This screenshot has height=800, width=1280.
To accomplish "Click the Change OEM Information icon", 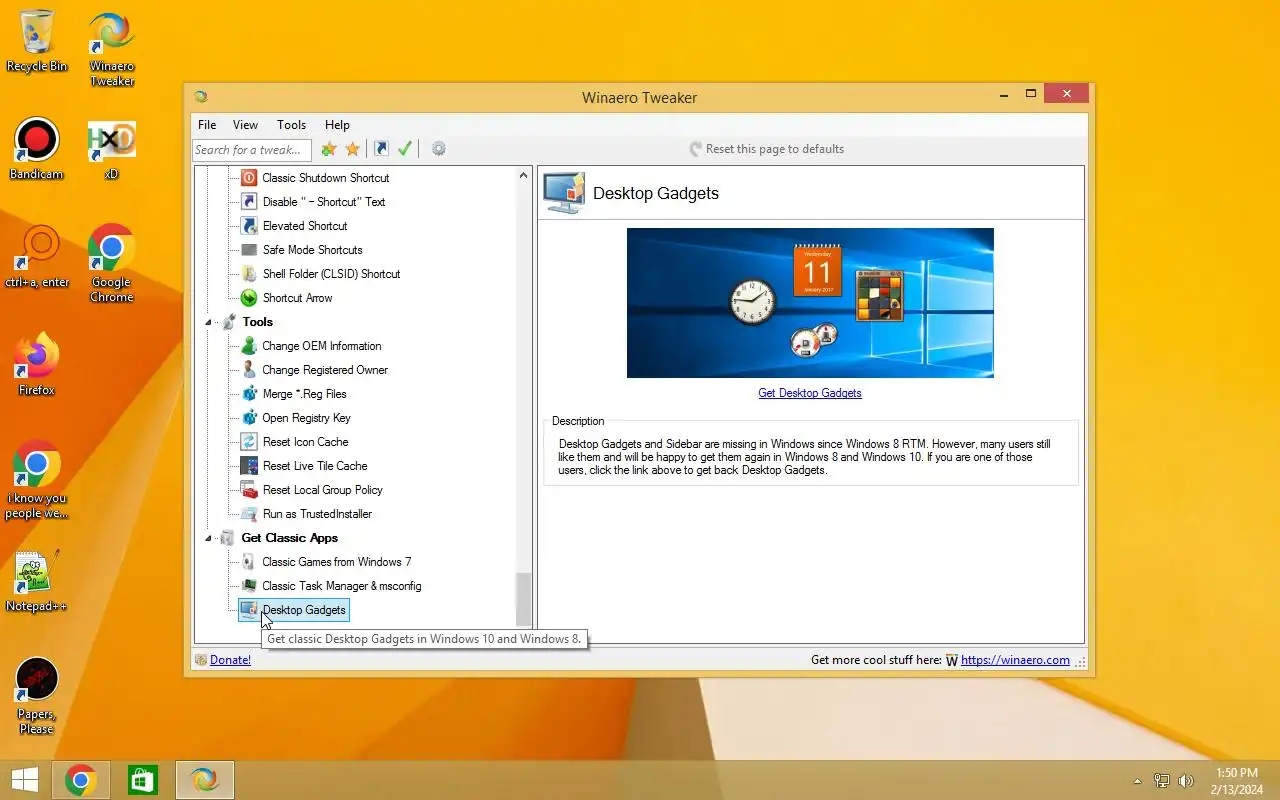I will 249,346.
